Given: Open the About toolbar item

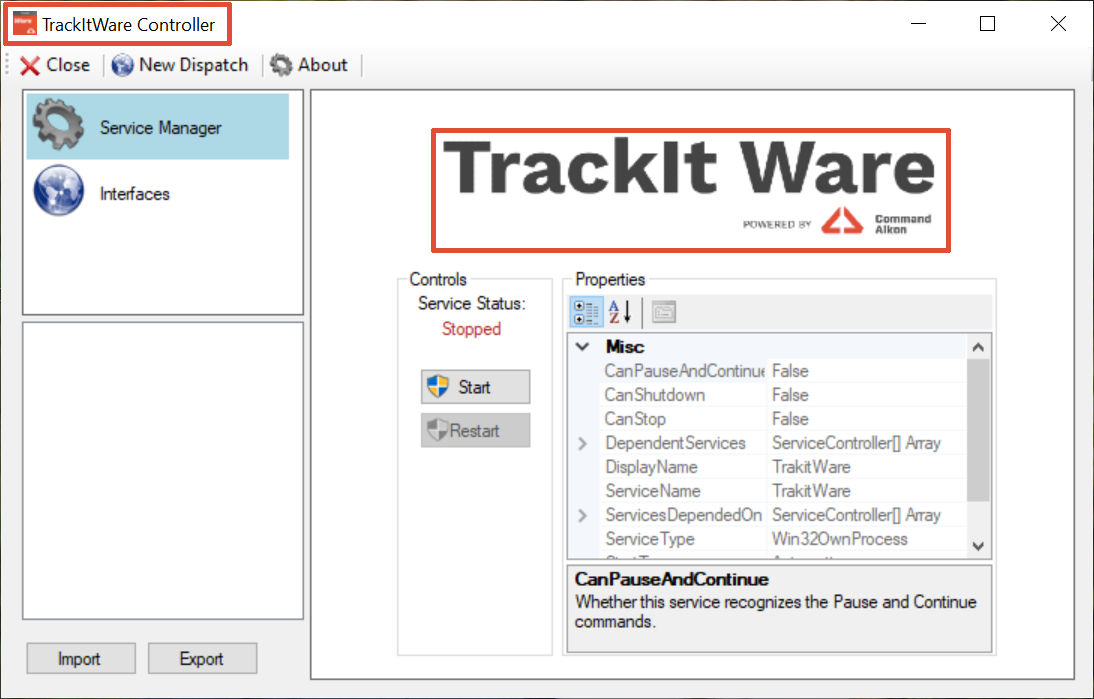Looking at the screenshot, I should pos(310,65).
